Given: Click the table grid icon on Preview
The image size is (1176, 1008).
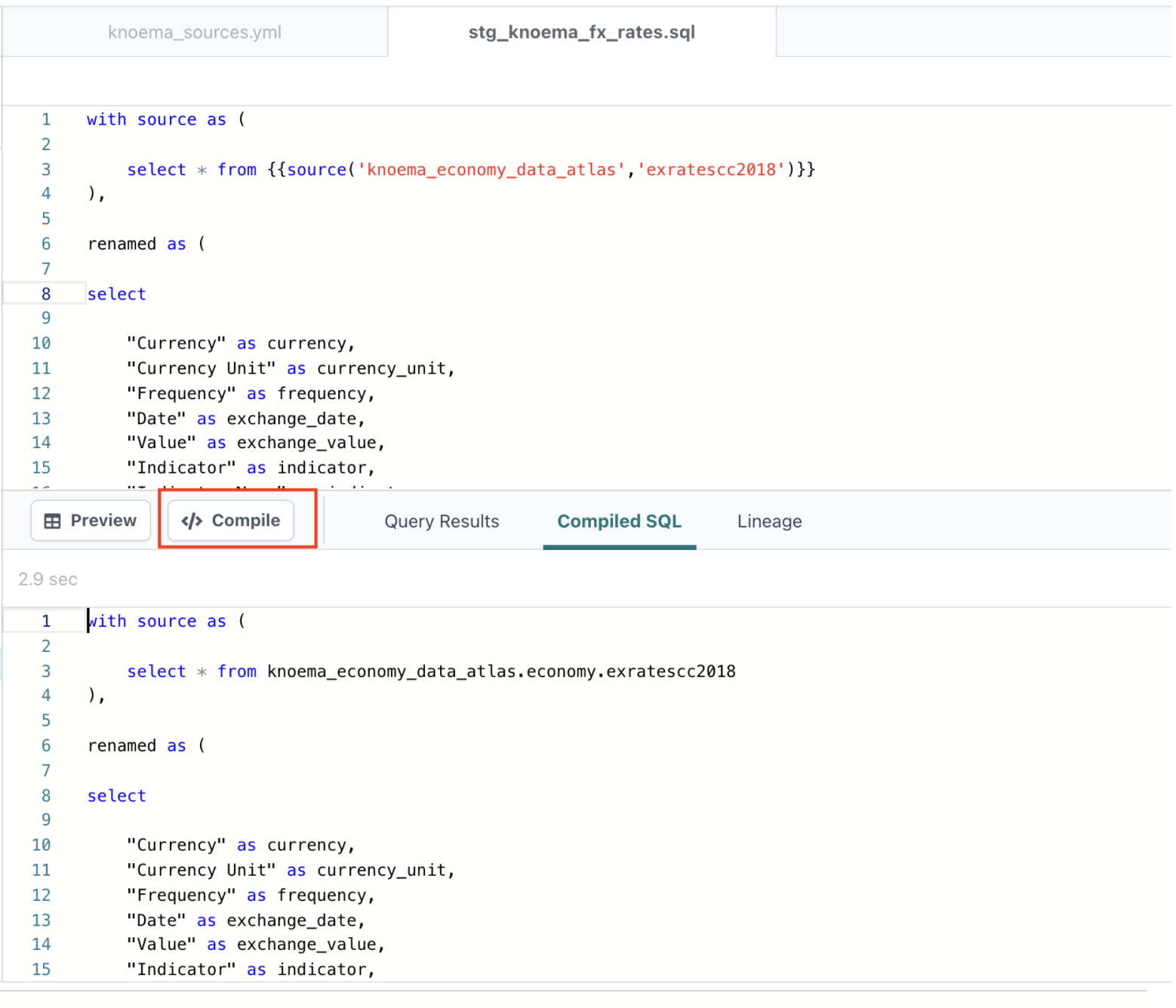Looking at the screenshot, I should pyautogui.click(x=52, y=521).
